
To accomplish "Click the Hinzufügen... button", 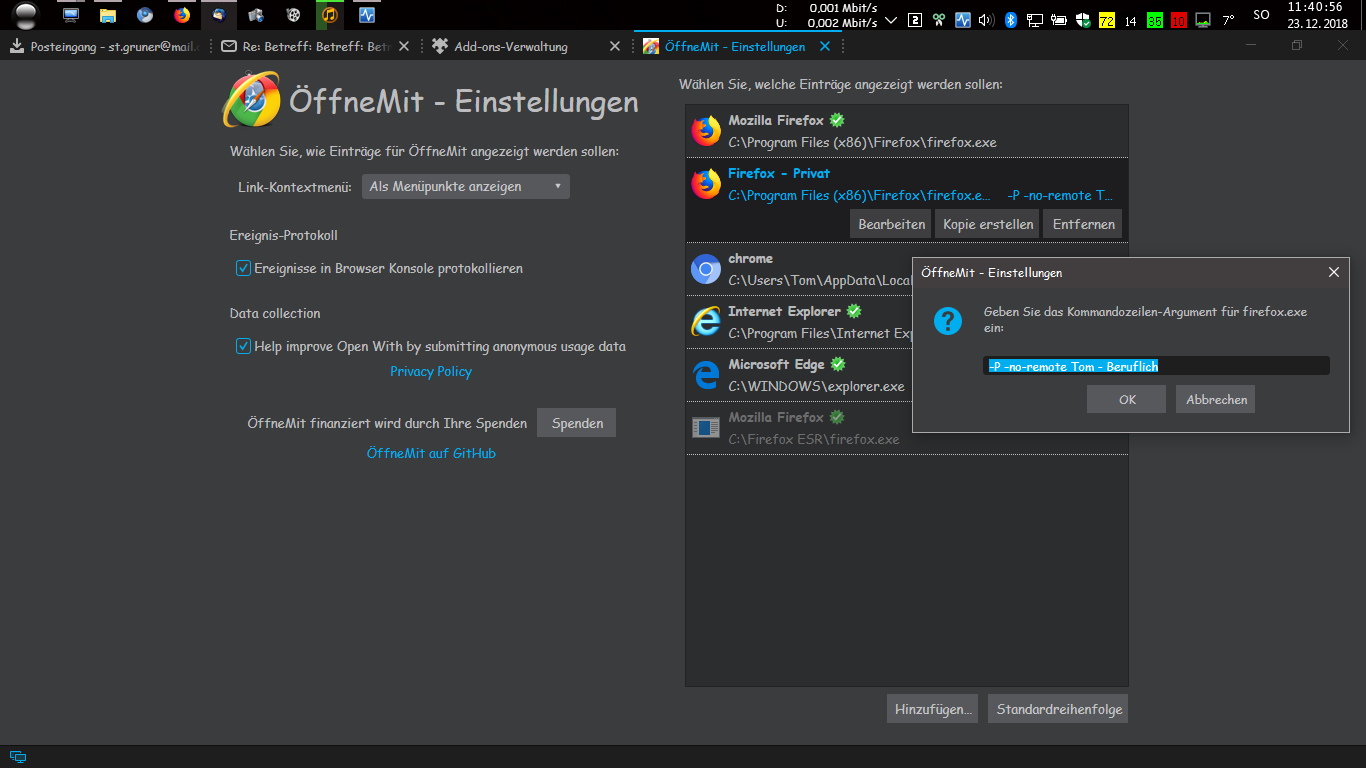I will pos(933,709).
